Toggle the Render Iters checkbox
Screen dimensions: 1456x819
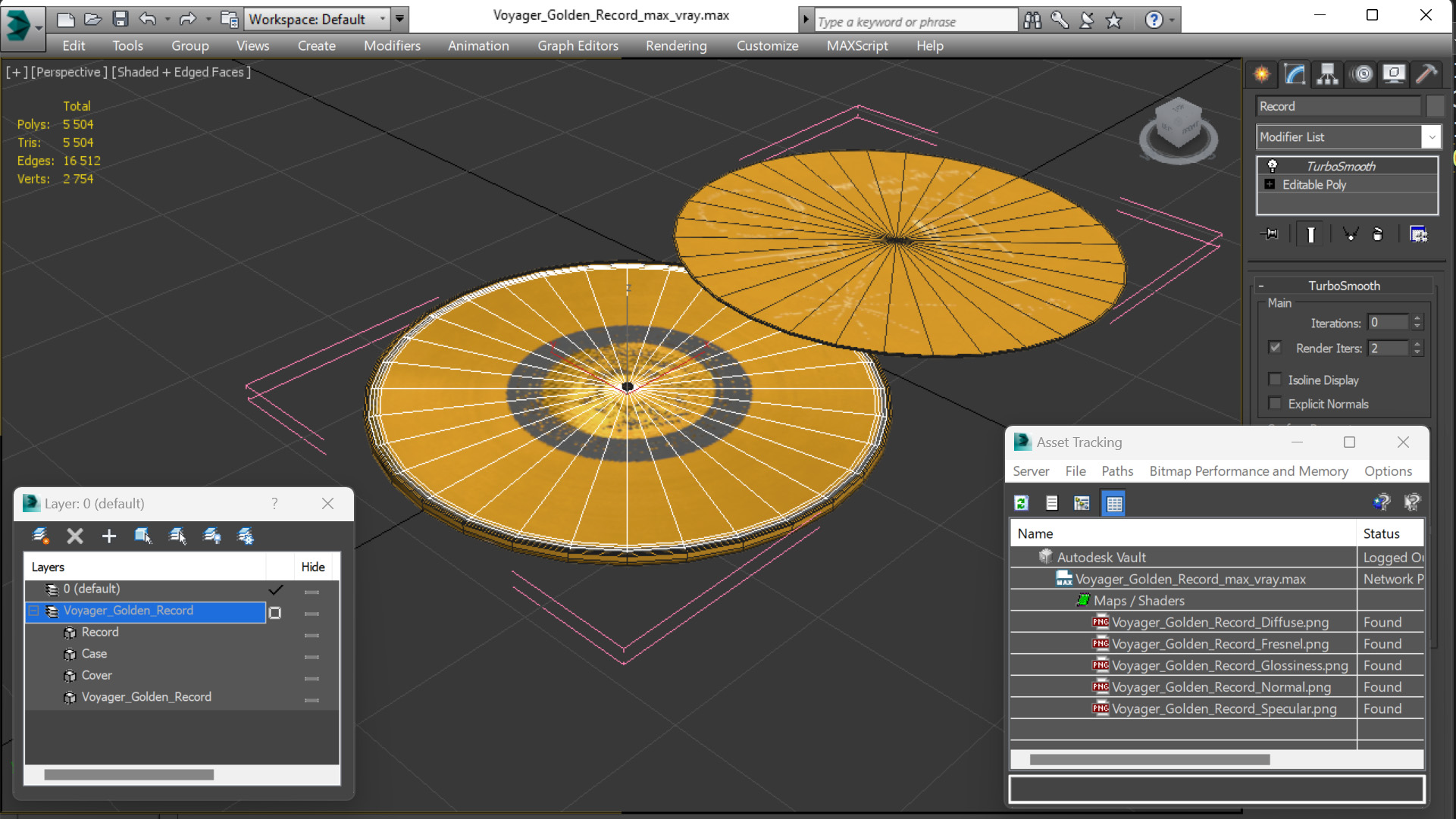point(1275,347)
